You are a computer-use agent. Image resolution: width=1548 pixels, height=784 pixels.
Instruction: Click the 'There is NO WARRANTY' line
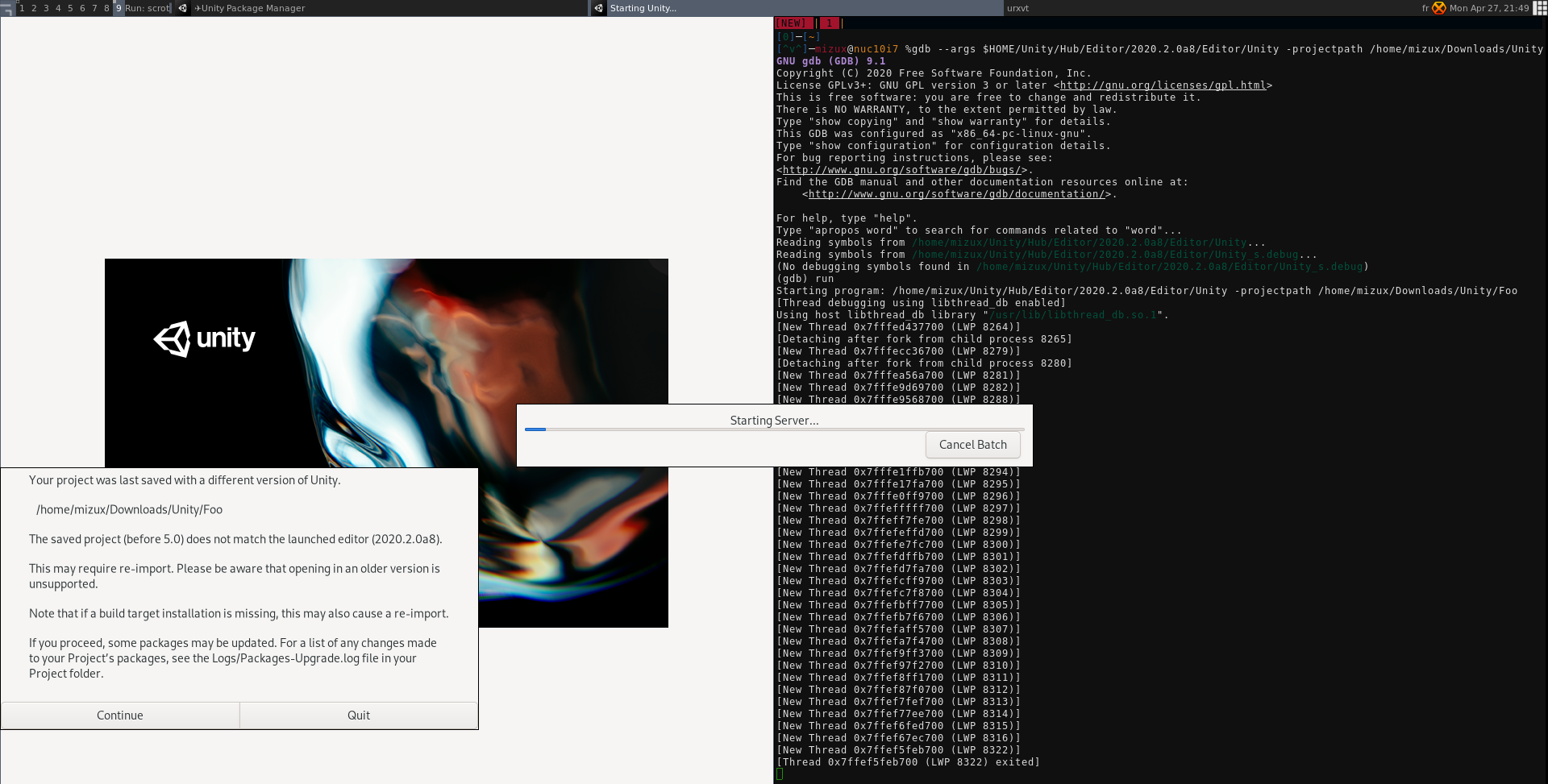pyautogui.click(x=947, y=110)
